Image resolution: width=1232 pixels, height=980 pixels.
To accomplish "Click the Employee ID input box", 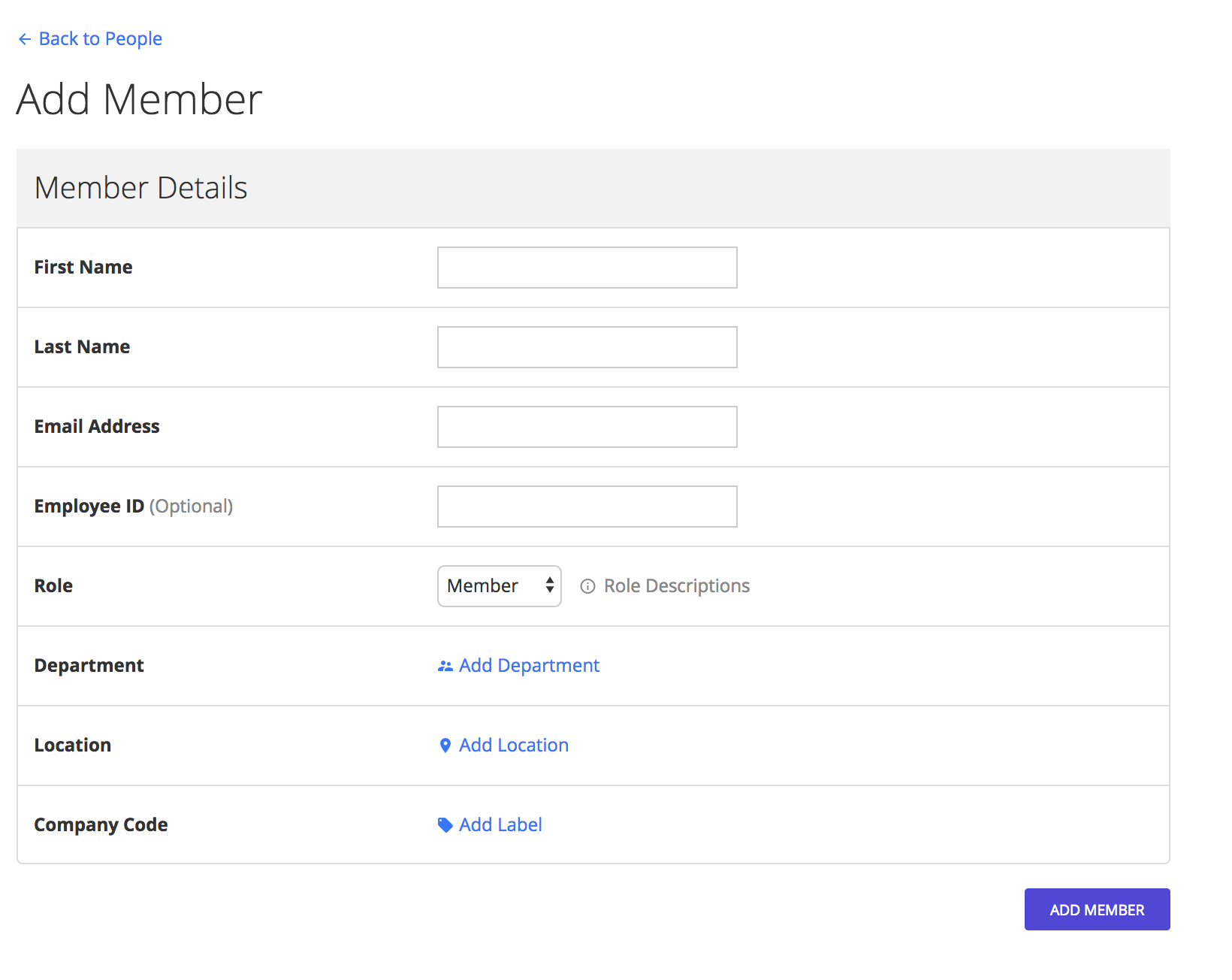I will [587, 507].
